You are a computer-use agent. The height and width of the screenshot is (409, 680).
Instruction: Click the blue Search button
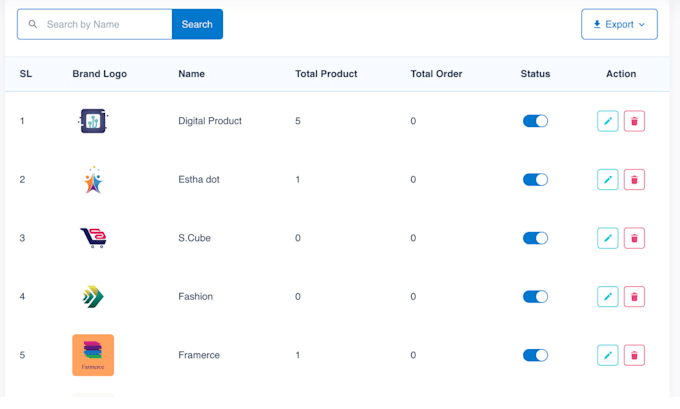tap(197, 24)
